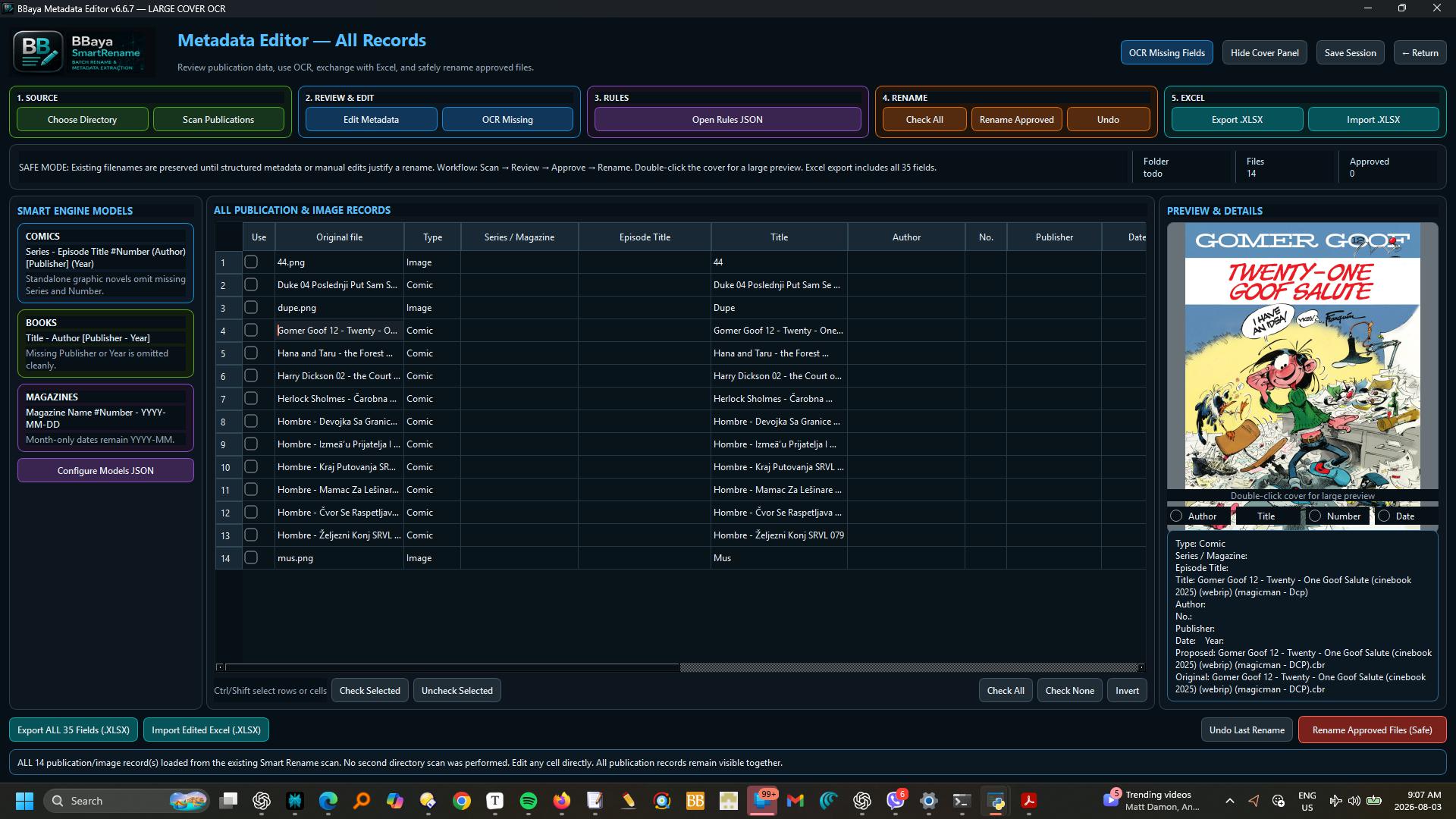Click the horizontal scrollbar thumb of the table
This screenshot has height=819, width=1456.
(453, 667)
